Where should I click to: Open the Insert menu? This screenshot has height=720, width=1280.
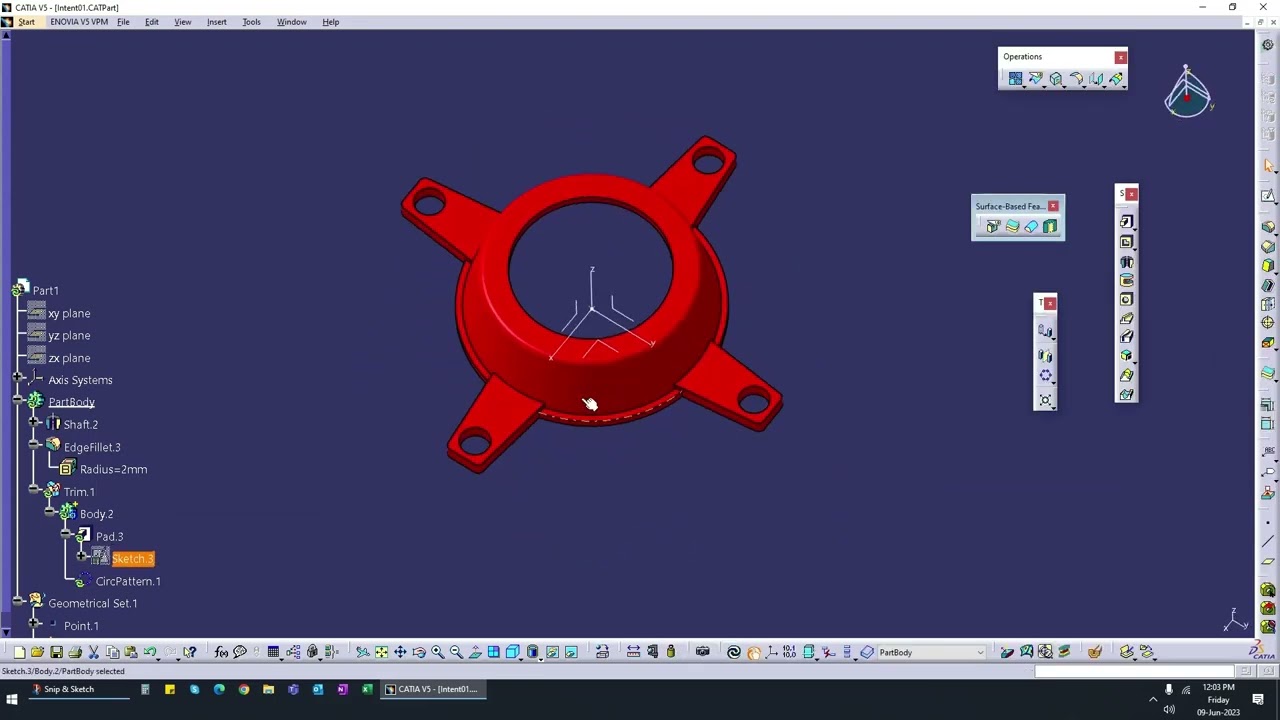coord(216,22)
